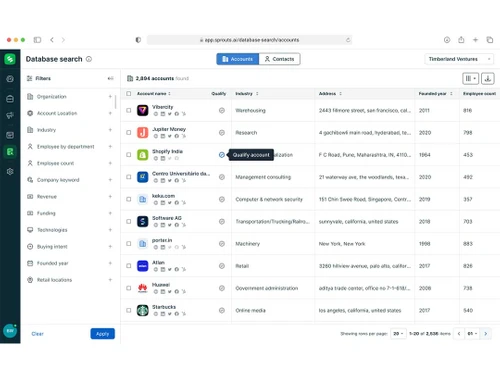Click the Clear filters link
500x375 pixels.
(x=37, y=334)
